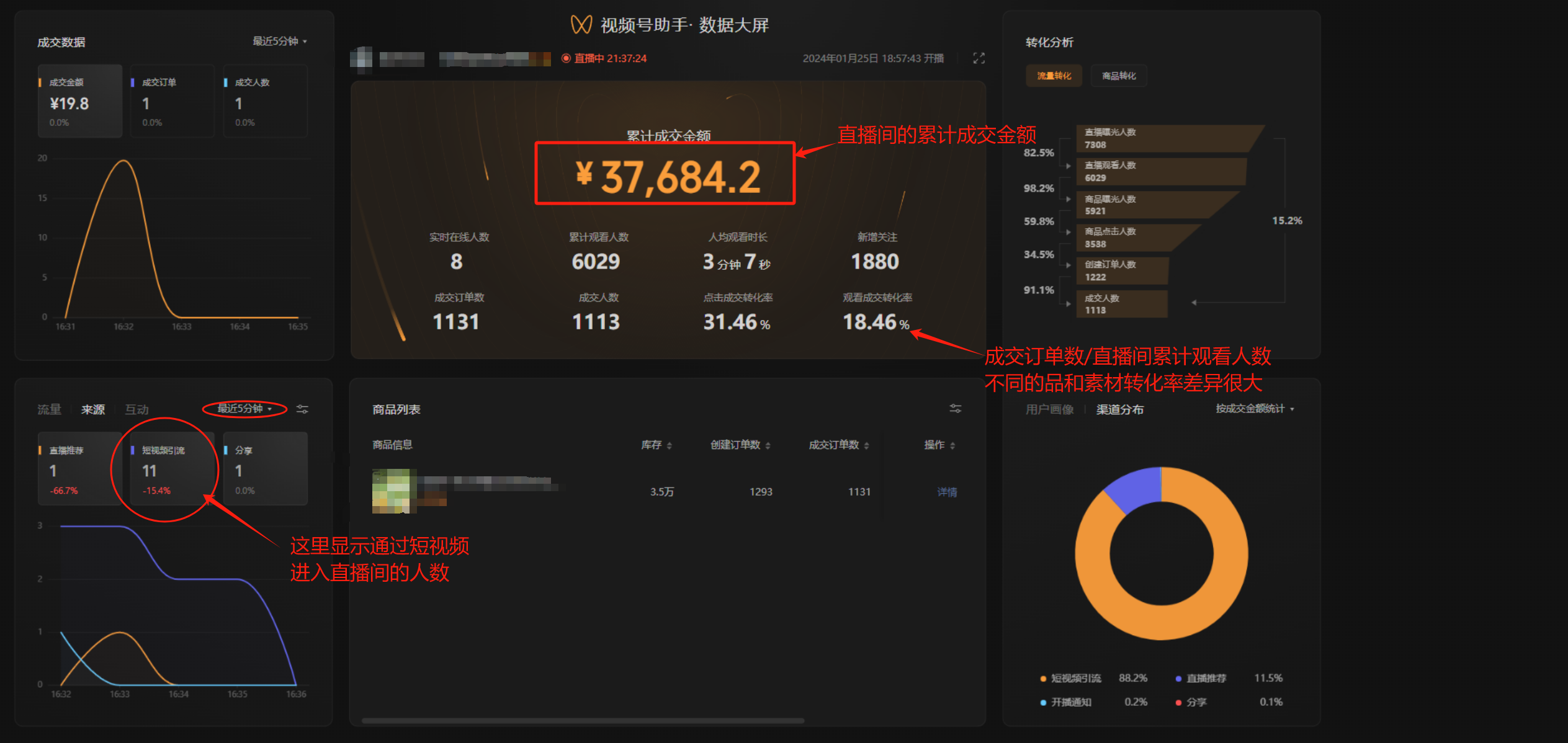Viewport: 1568px width, 743px height.
Task: Toggle 开播通知 legend item
Action: coord(1093,702)
